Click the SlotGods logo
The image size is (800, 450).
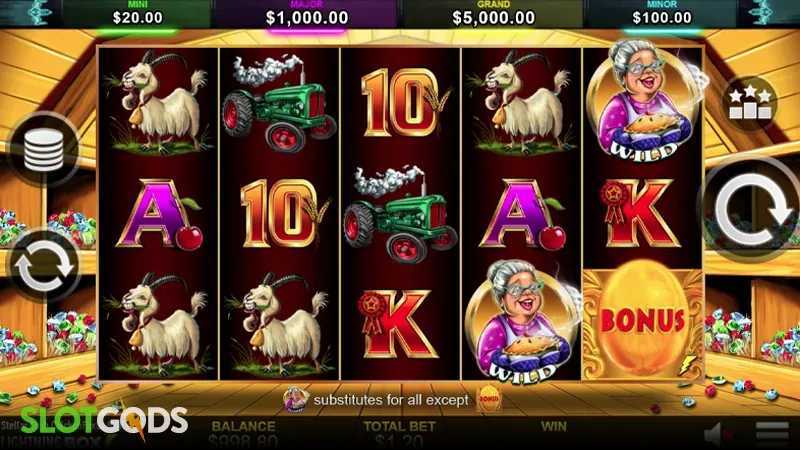(104, 421)
